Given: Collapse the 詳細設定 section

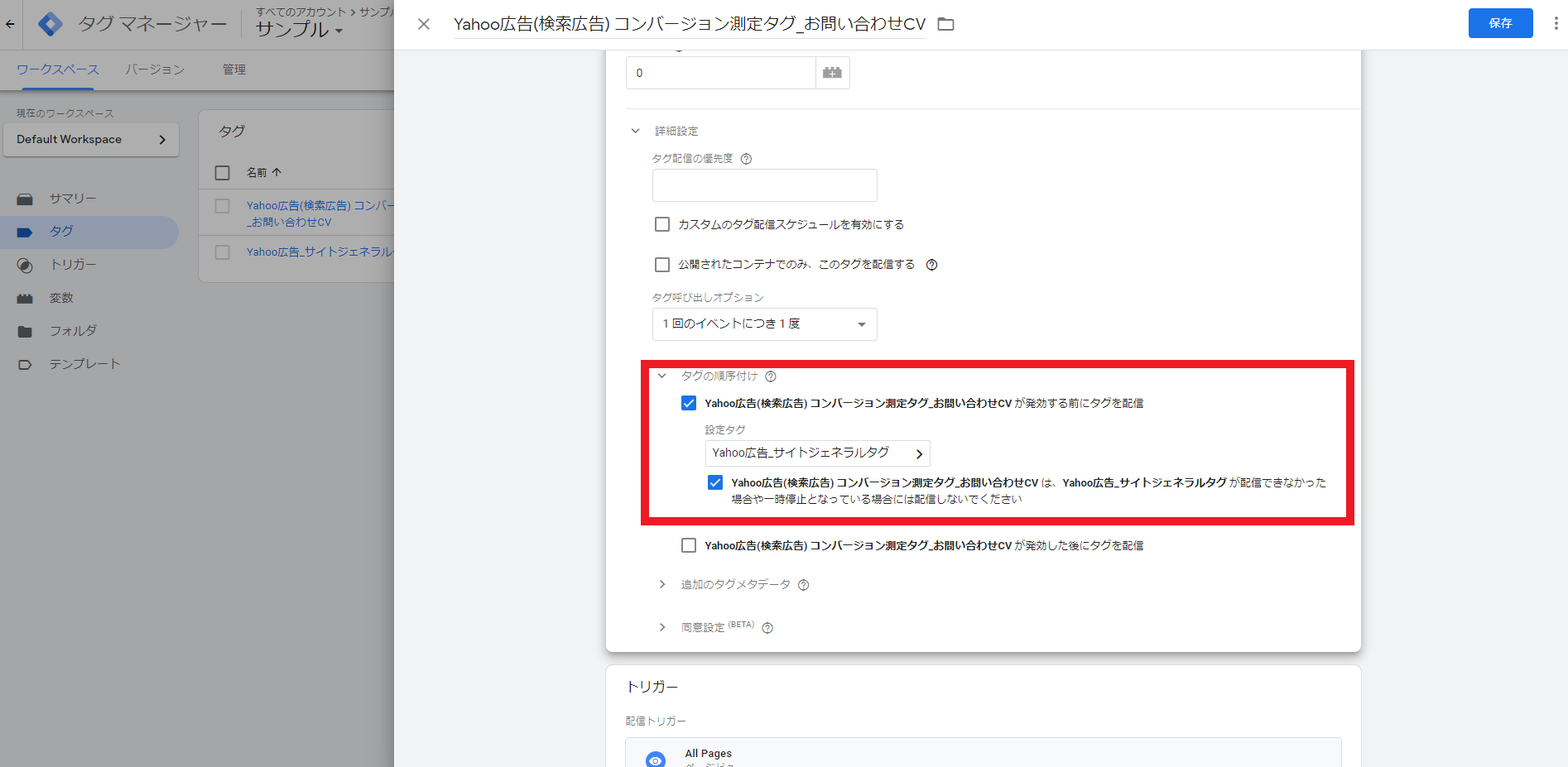Looking at the screenshot, I should (635, 131).
